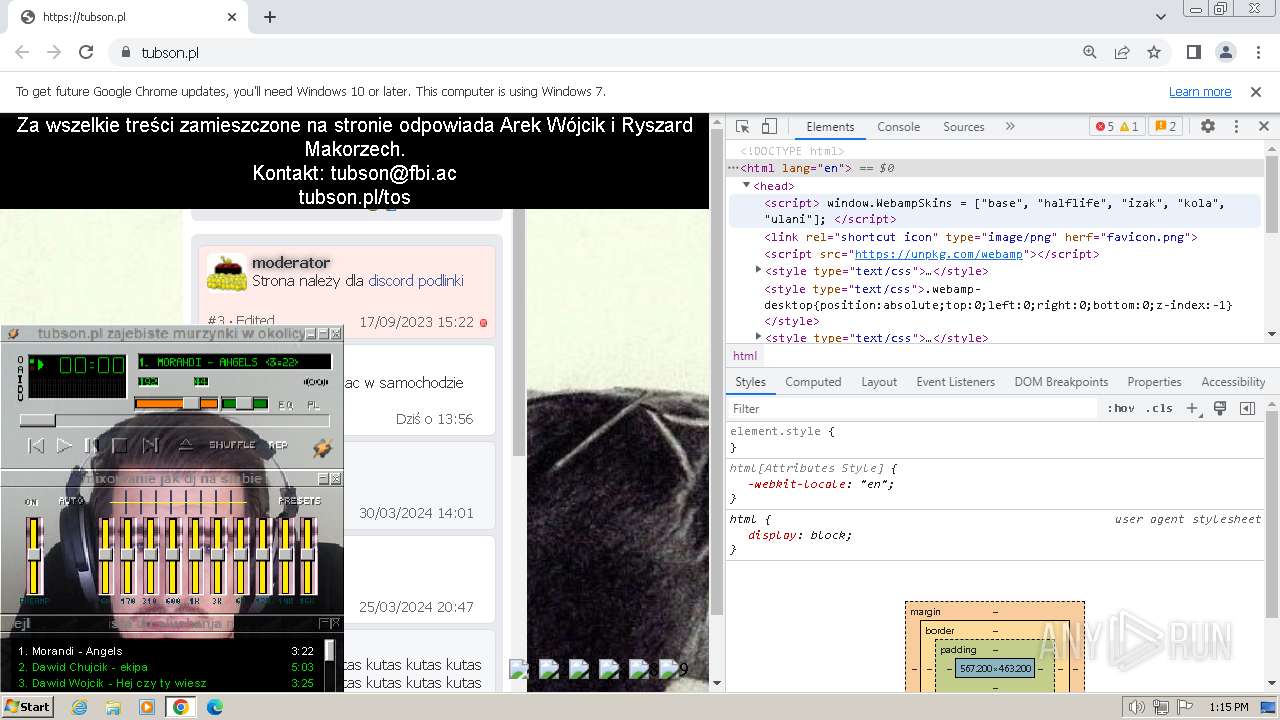Screen dimensions: 1280x720
Task: Switch to the Console tab
Action: click(x=898, y=127)
